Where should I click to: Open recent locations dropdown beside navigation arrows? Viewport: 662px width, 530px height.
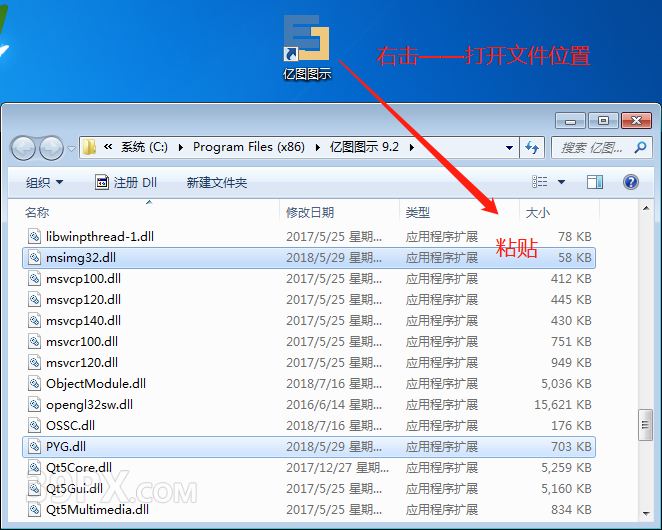(71, 149)
